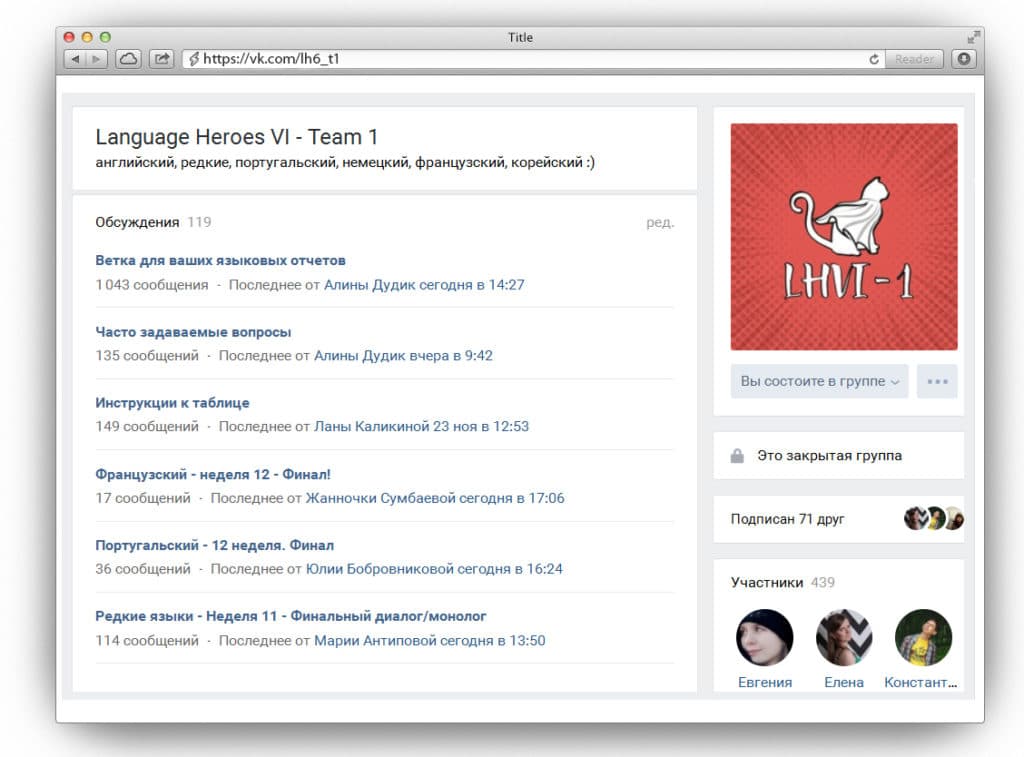
Task: Click the discussions count '119'
Action: 199,222
